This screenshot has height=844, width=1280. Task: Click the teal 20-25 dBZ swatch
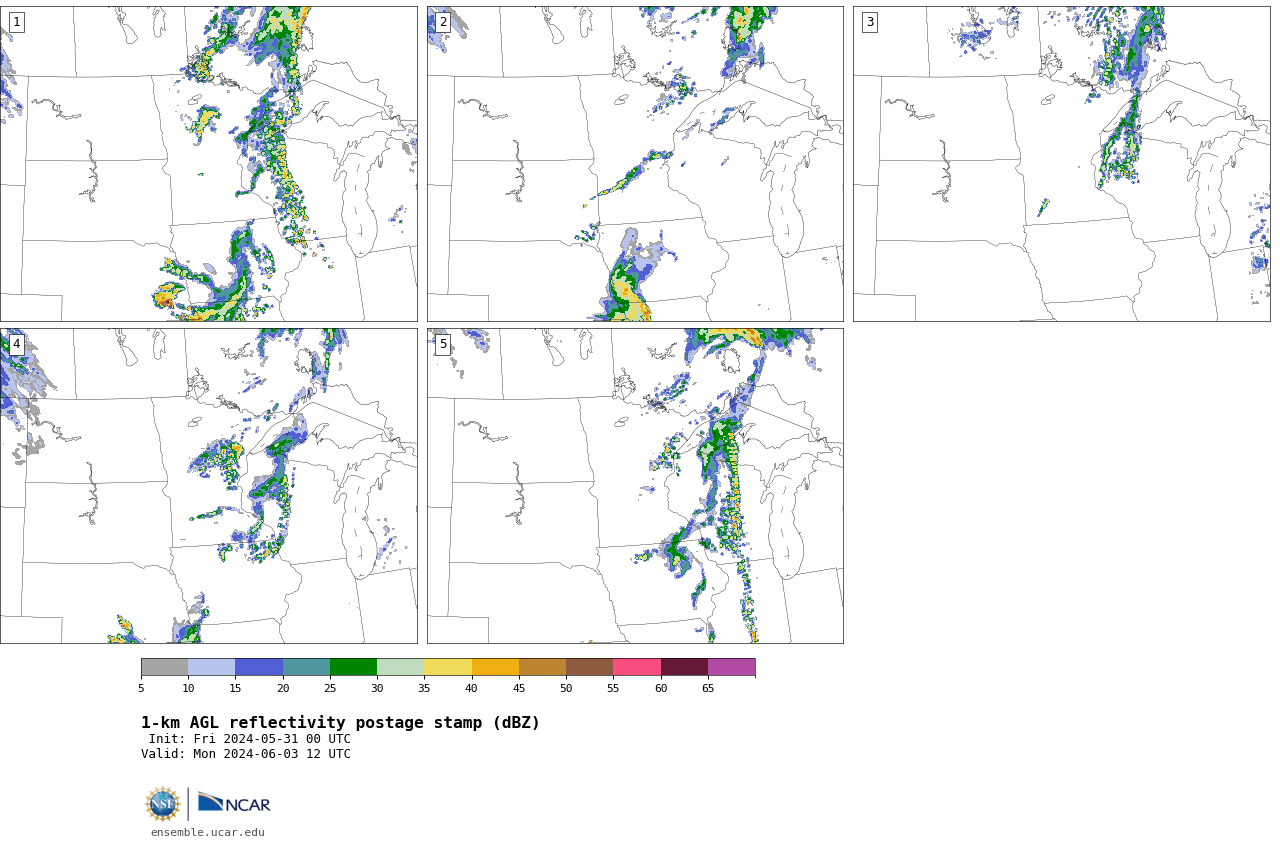point(306,667)
